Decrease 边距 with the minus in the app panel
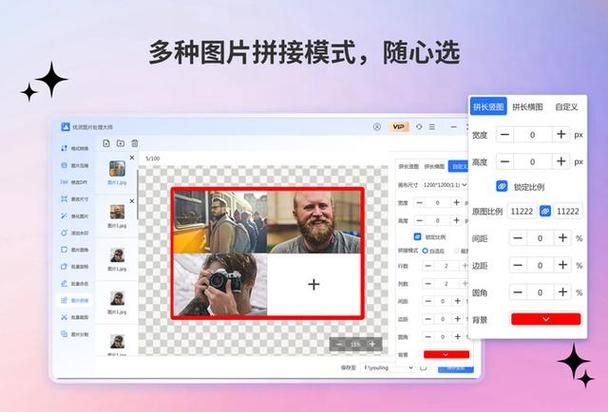 pyautogui.click(x=428, y=319)
